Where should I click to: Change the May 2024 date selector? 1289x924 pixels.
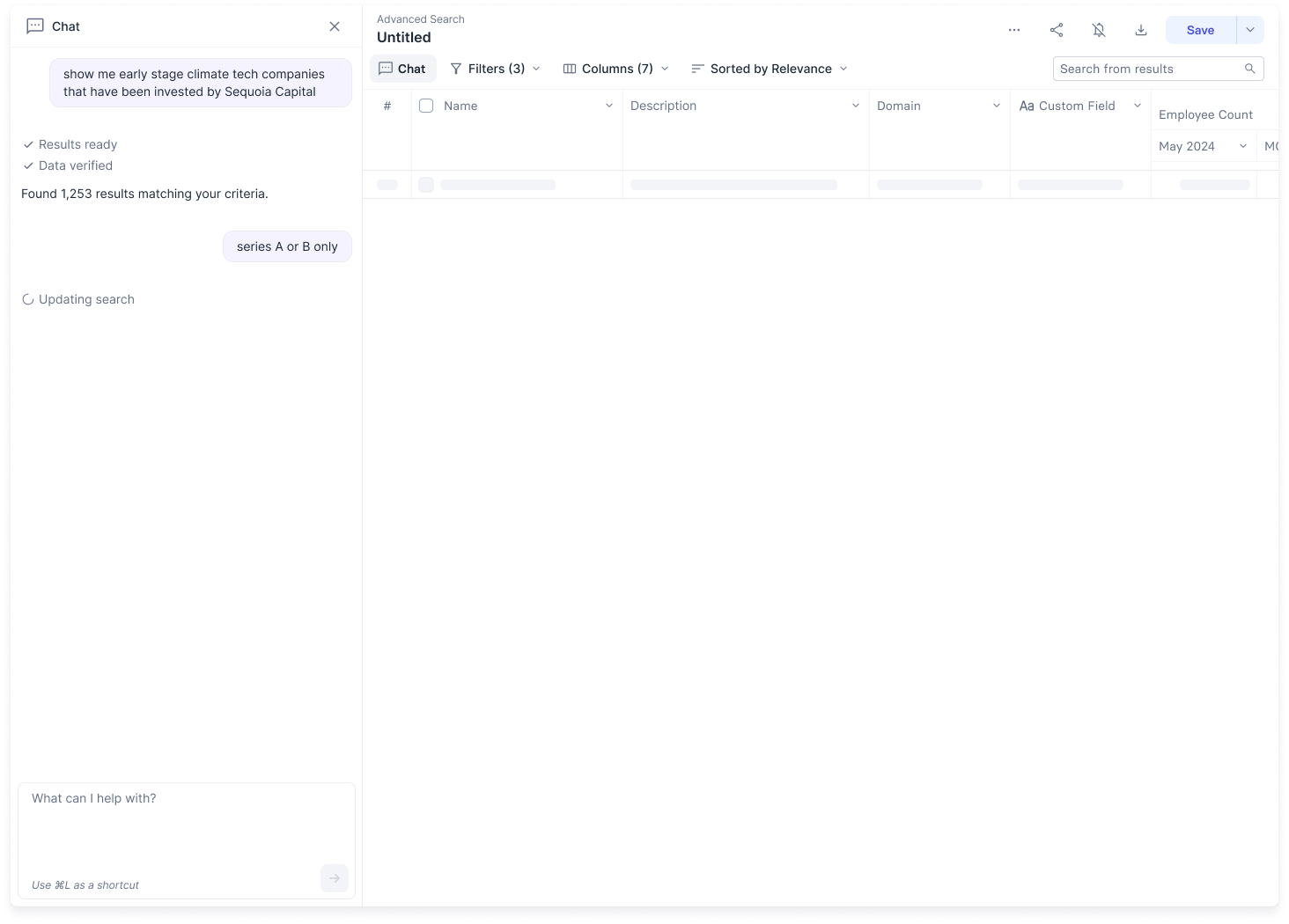1204,146
